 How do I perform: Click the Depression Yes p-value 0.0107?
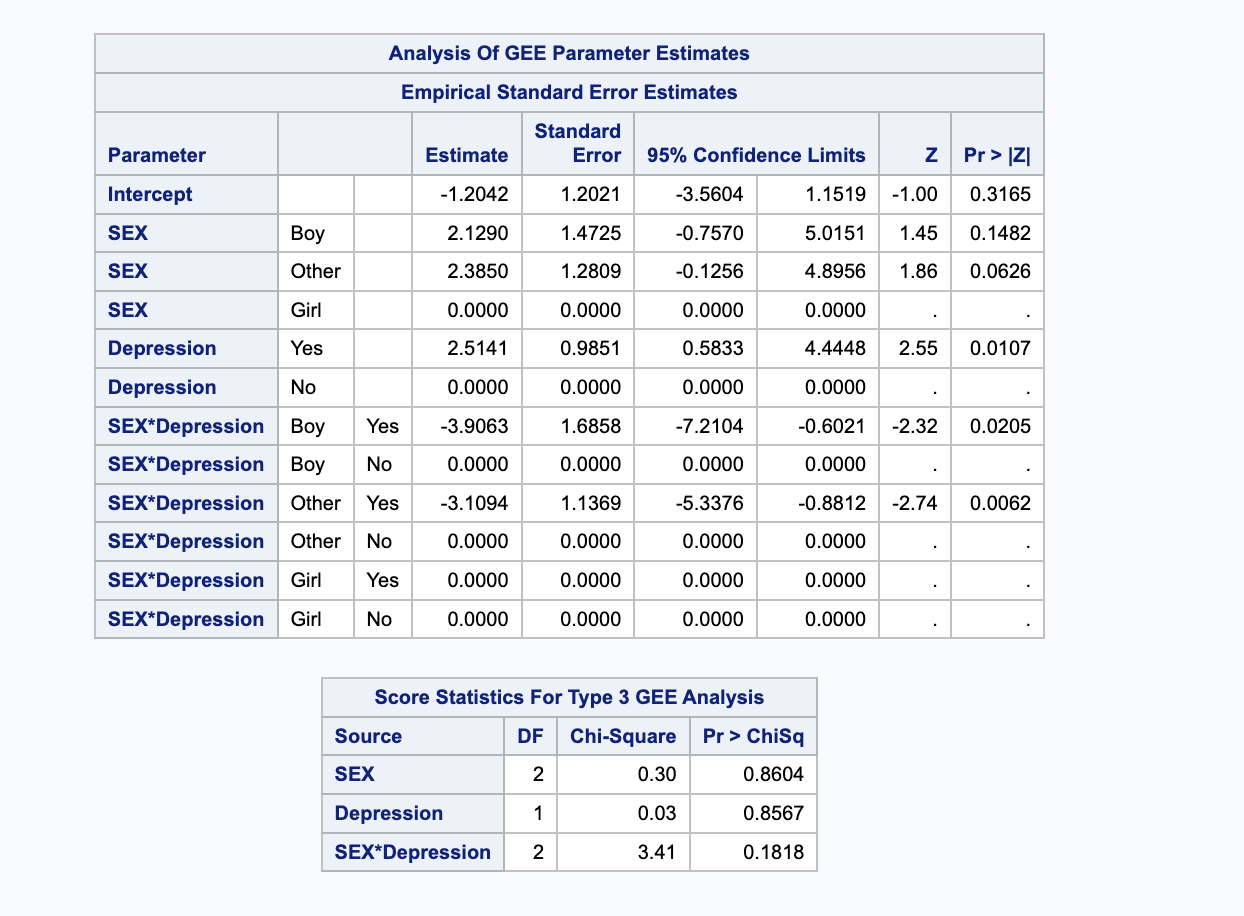(1000, 349)
